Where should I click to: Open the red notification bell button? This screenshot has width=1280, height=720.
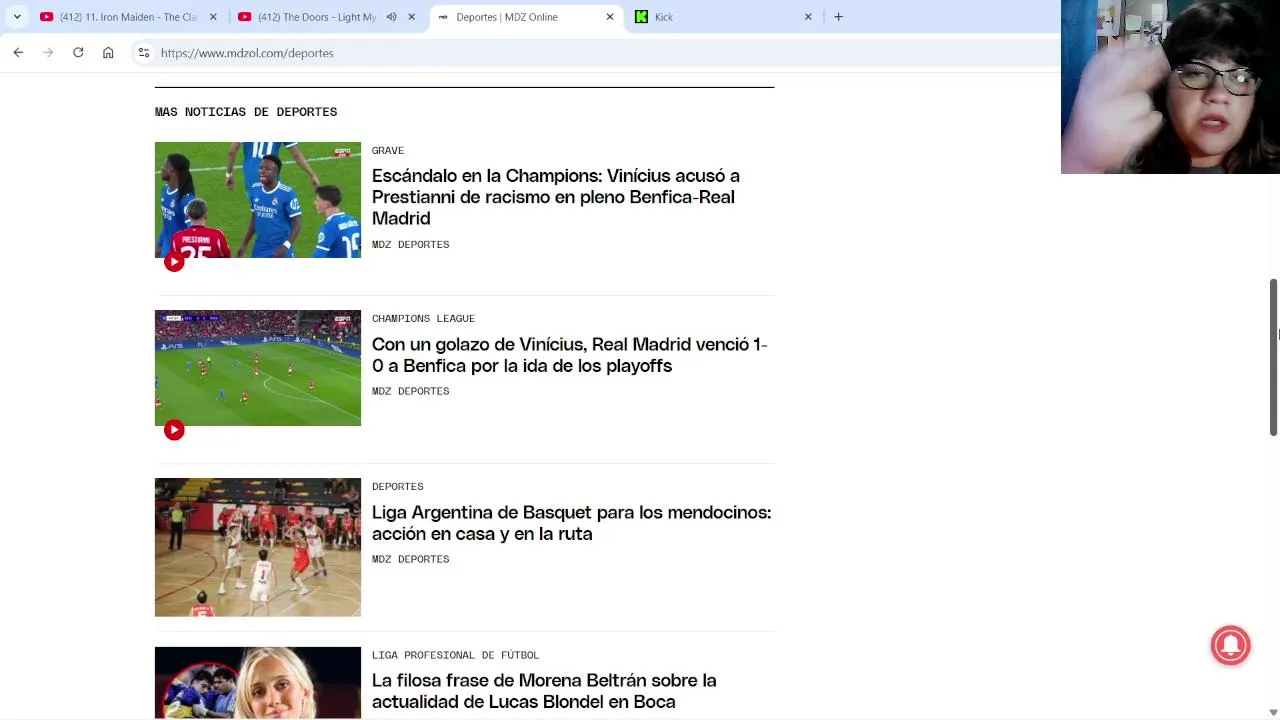coord(1231,645)
